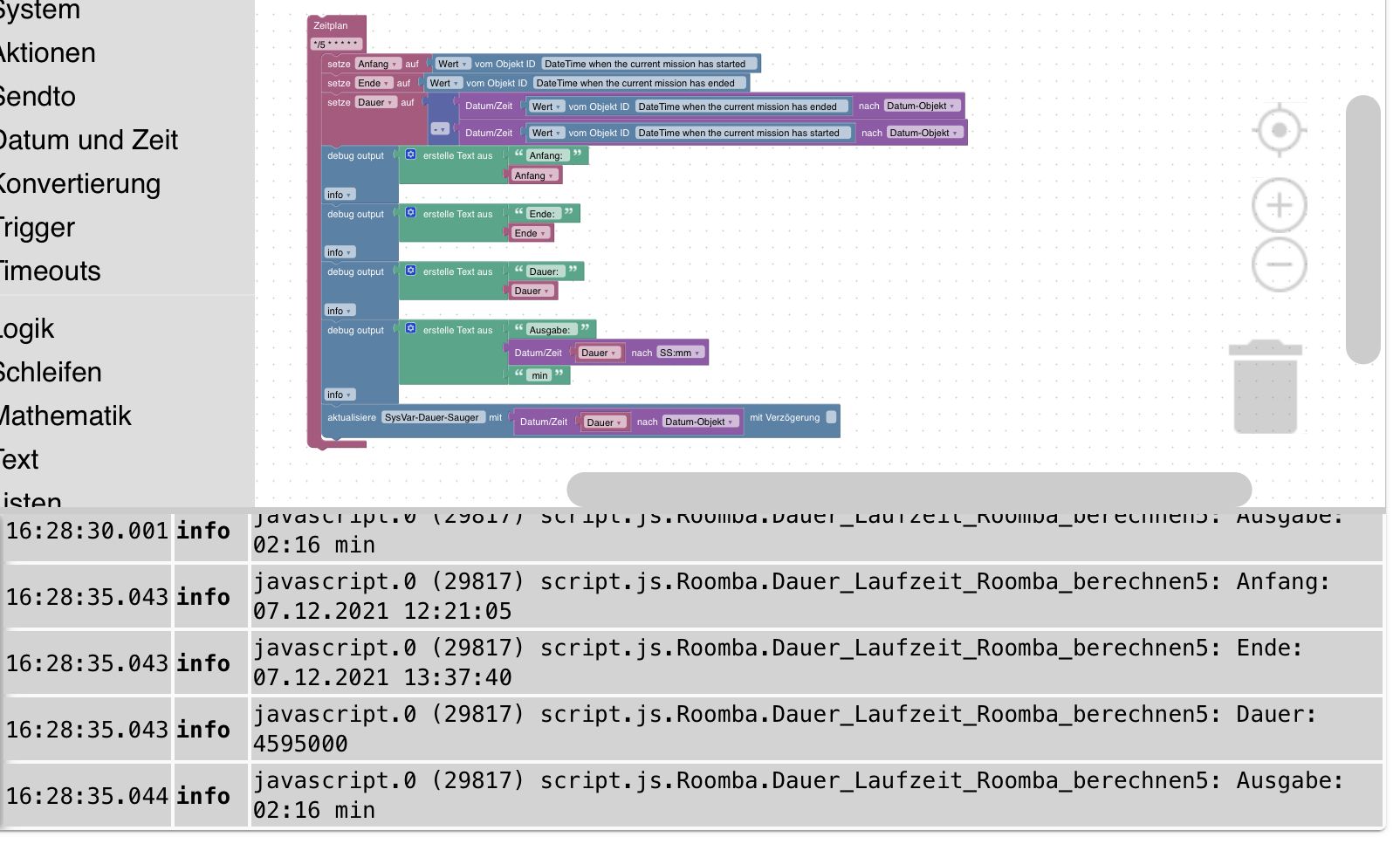Open 'info' level dropdown below 'Anfang:' debug block
This screenshot has height=844, width=1400.
coord(340,195)
